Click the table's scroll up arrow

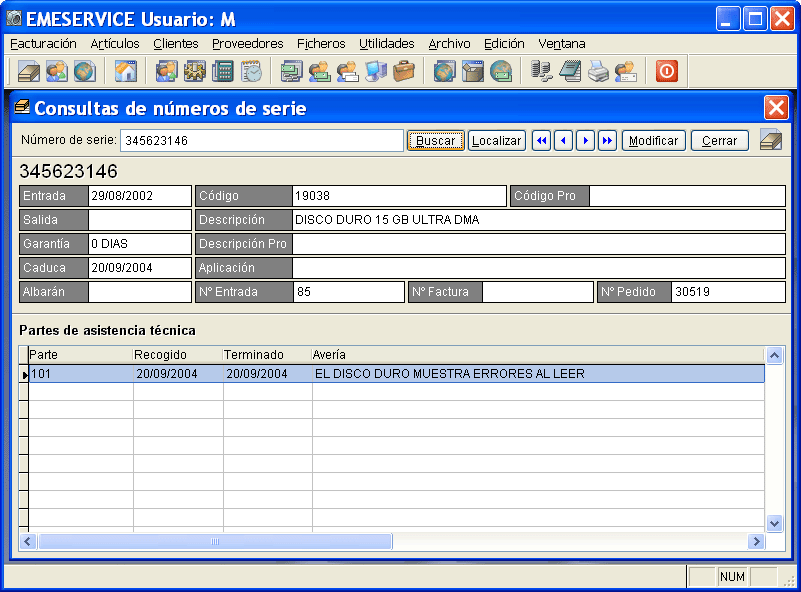[x=774, y=356]
